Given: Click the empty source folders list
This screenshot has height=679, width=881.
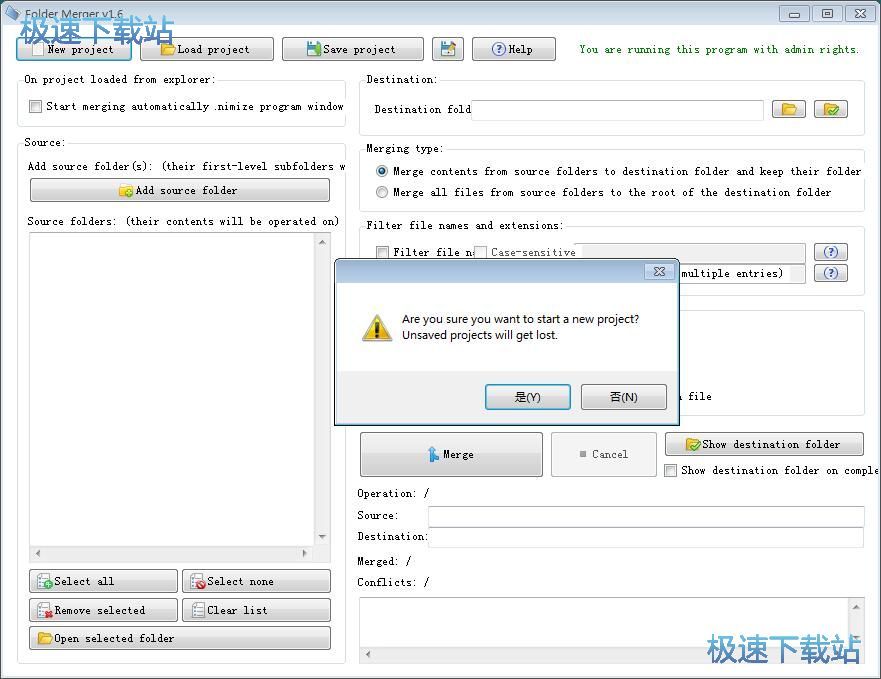Looking at the screenshot, I should pyautogui.click(x=172, y=389).
